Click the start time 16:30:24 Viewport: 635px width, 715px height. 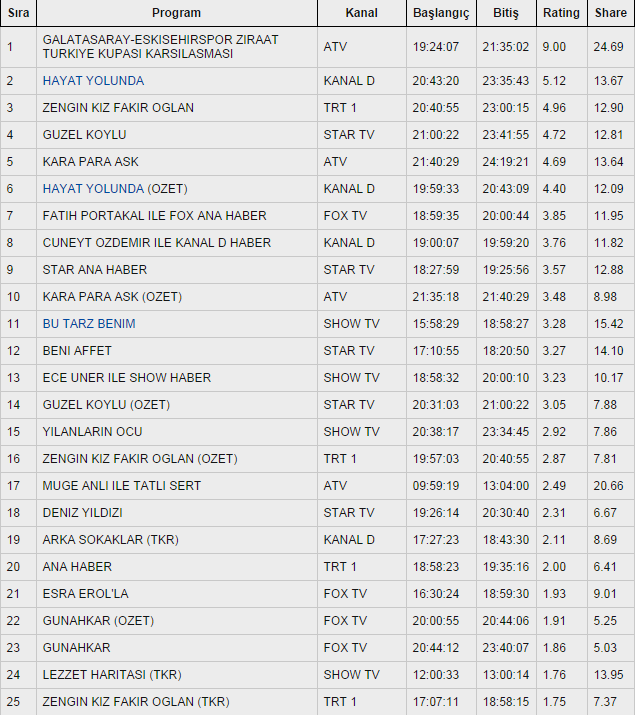click(436, 594)
